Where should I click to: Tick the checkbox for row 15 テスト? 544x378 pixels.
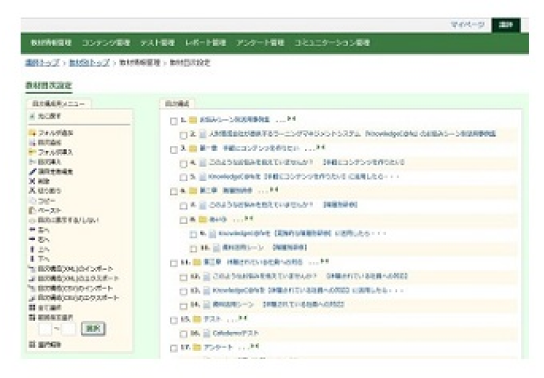[x=174, y=320]
